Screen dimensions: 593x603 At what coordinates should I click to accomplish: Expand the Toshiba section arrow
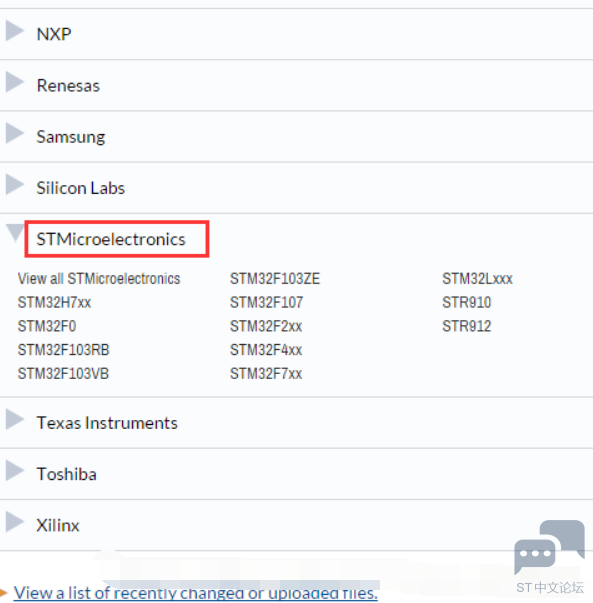(15, 471)
